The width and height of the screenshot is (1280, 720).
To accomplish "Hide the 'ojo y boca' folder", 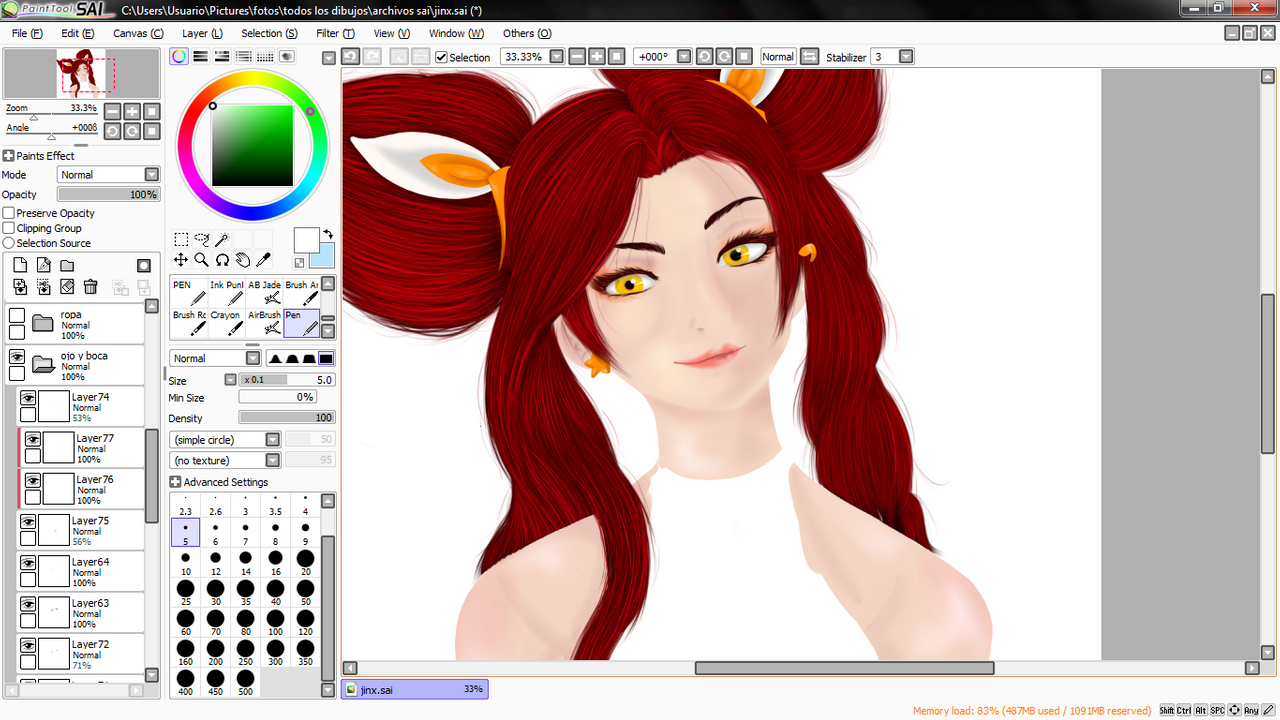I will click(x=17, y=356).
